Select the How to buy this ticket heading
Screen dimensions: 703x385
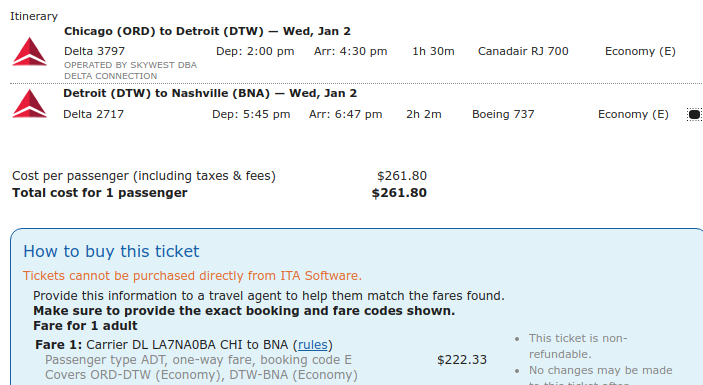pos(111,251)
